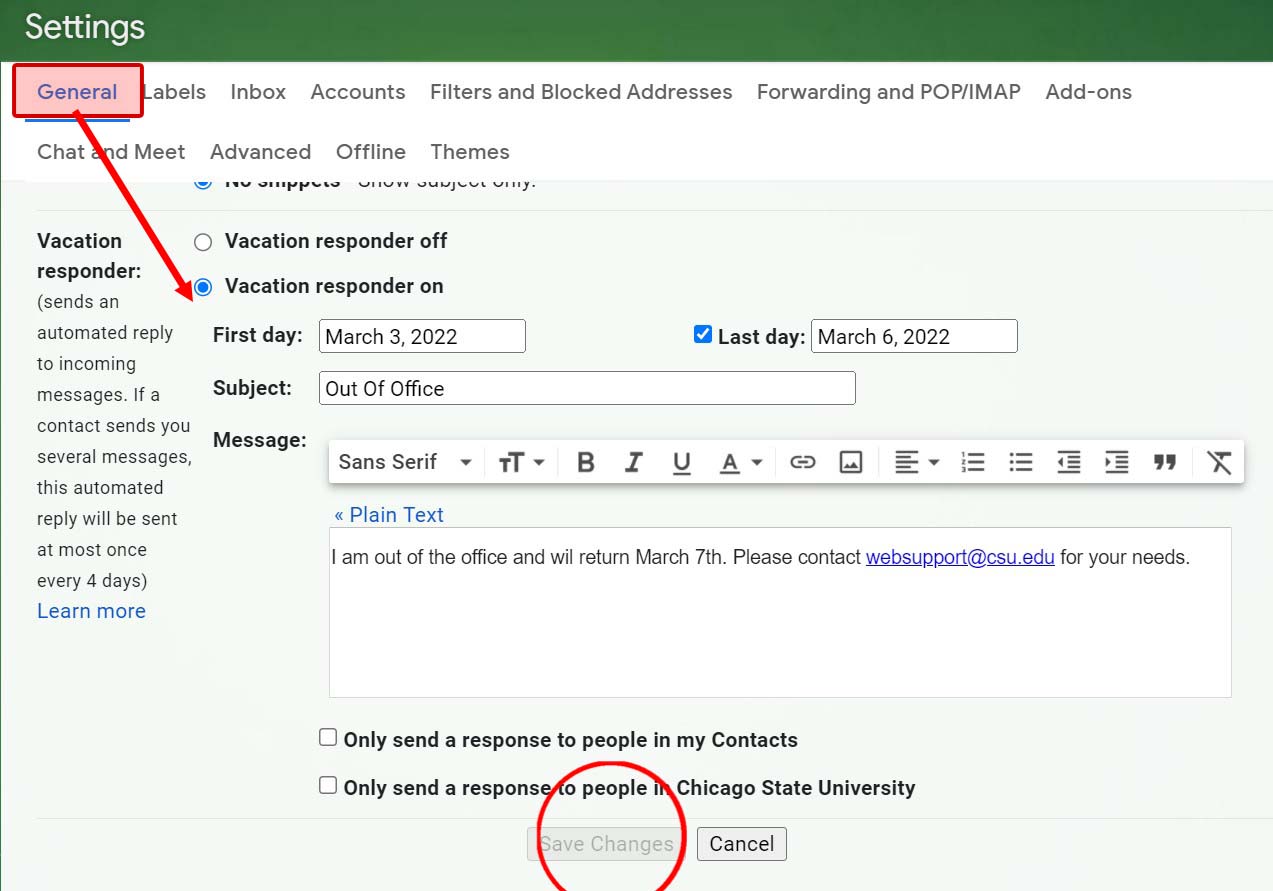
Task: Open the General settings tab
Action: tap(77, 92)
